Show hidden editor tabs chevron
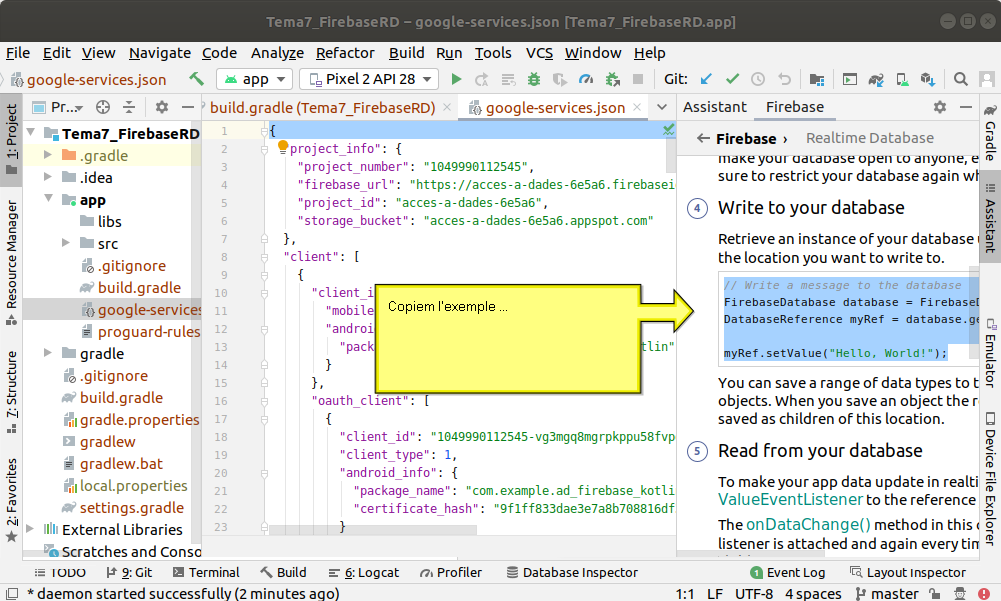The image size is (1001, 601). tap(662, 107)
